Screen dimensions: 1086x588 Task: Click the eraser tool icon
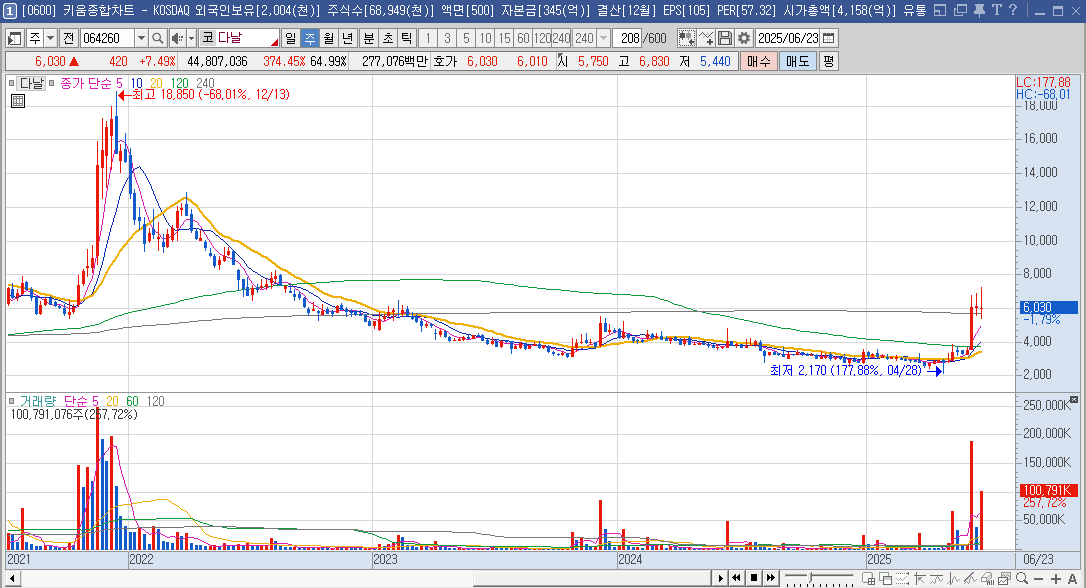988,578
